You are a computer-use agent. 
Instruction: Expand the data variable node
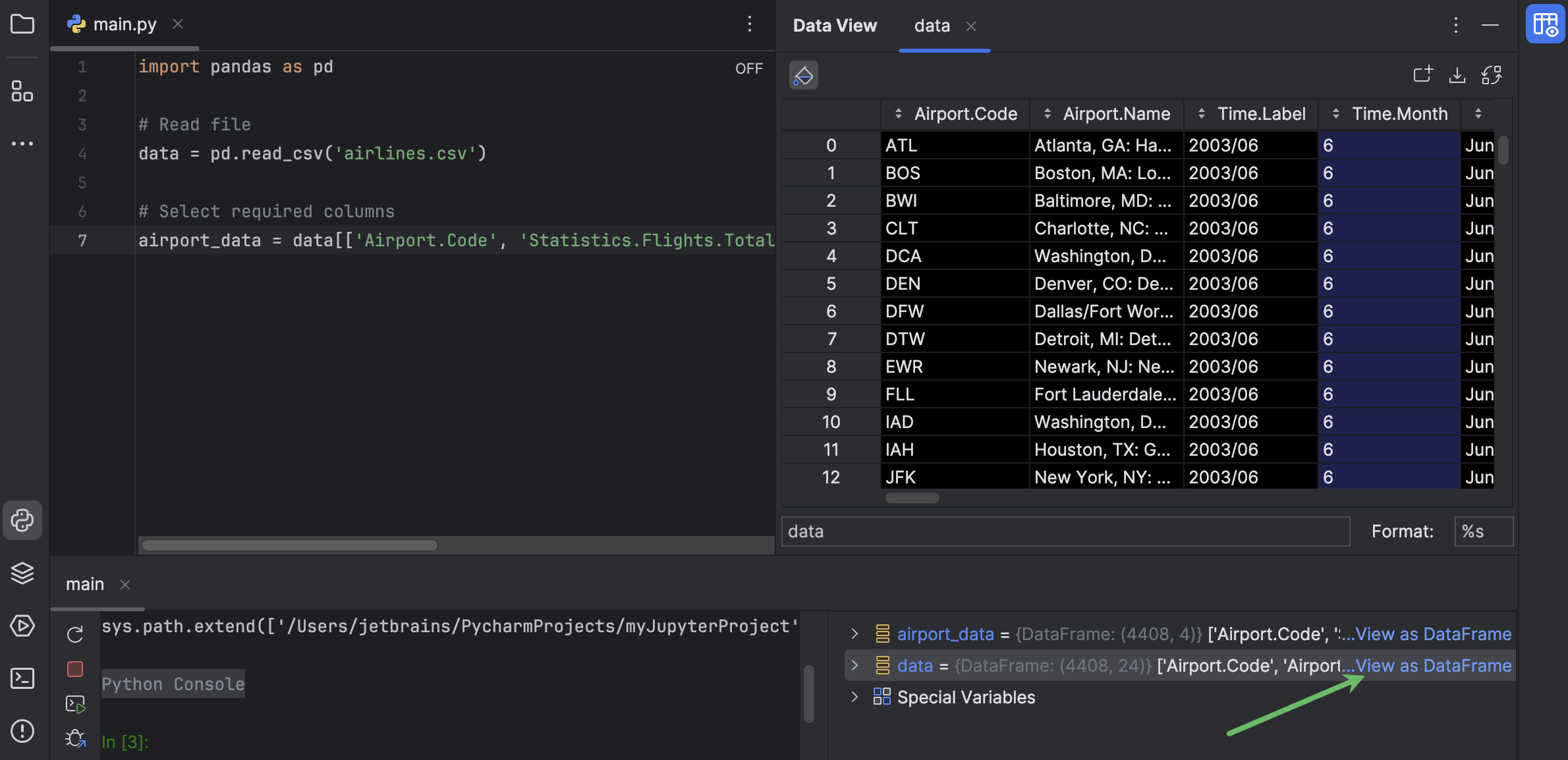pos(854,665)
